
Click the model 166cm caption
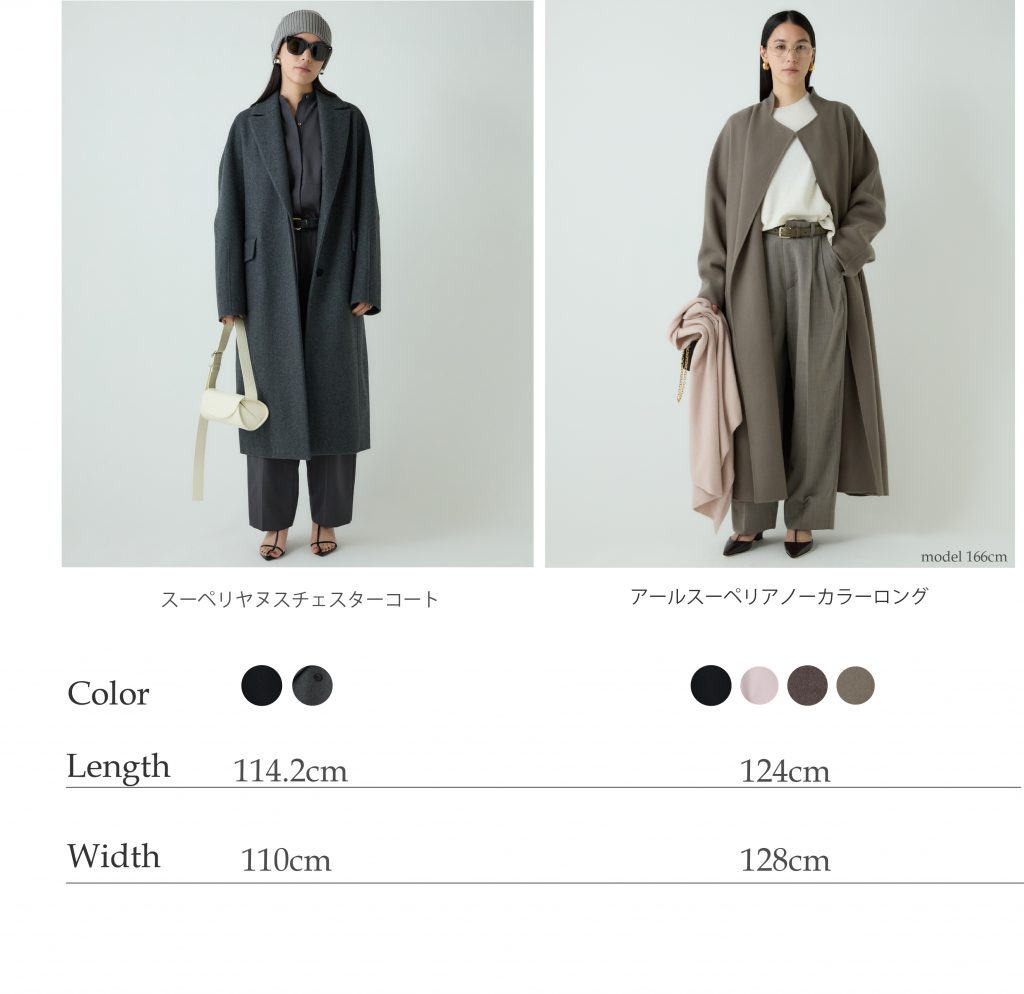pyautogui.click(x=964, y=557)
